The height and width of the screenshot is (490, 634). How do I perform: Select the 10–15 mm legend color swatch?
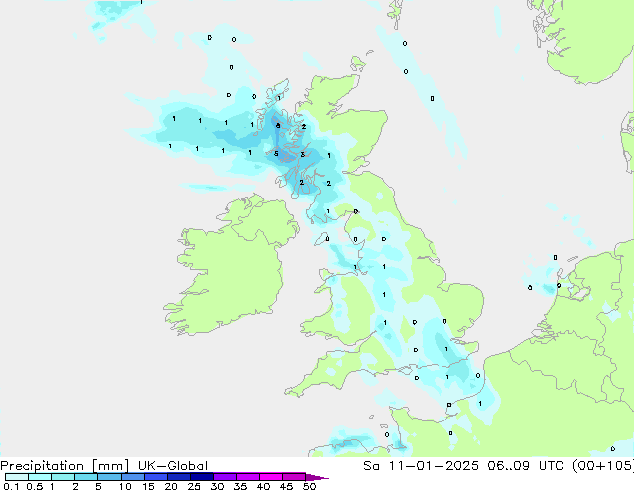[132, 477]
